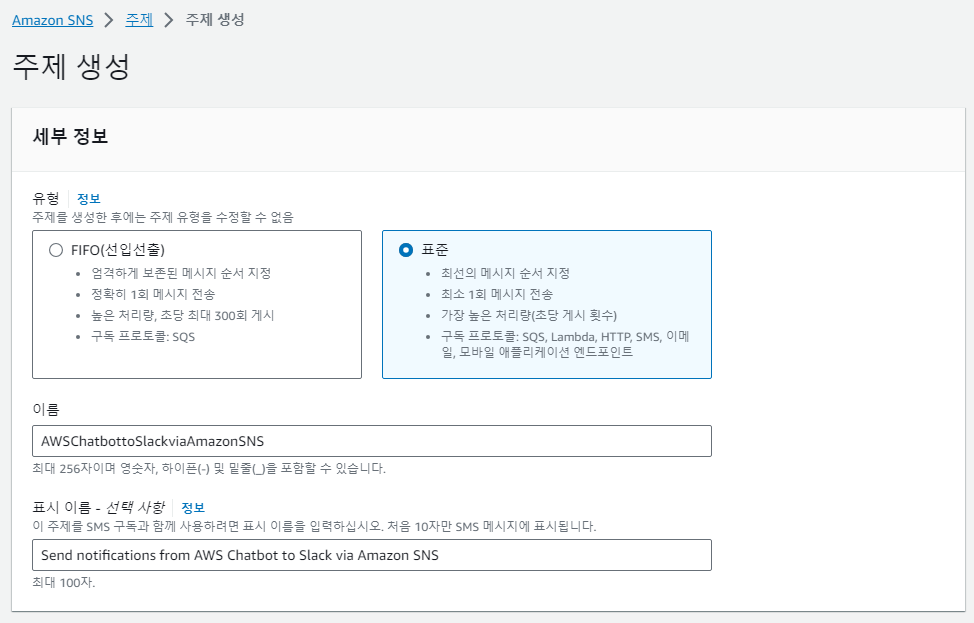The height and width of the screenshot is (623, 974).
Task: Click the 표시 이름 input field
Action: pyautogui.click(x=371, y=555)
